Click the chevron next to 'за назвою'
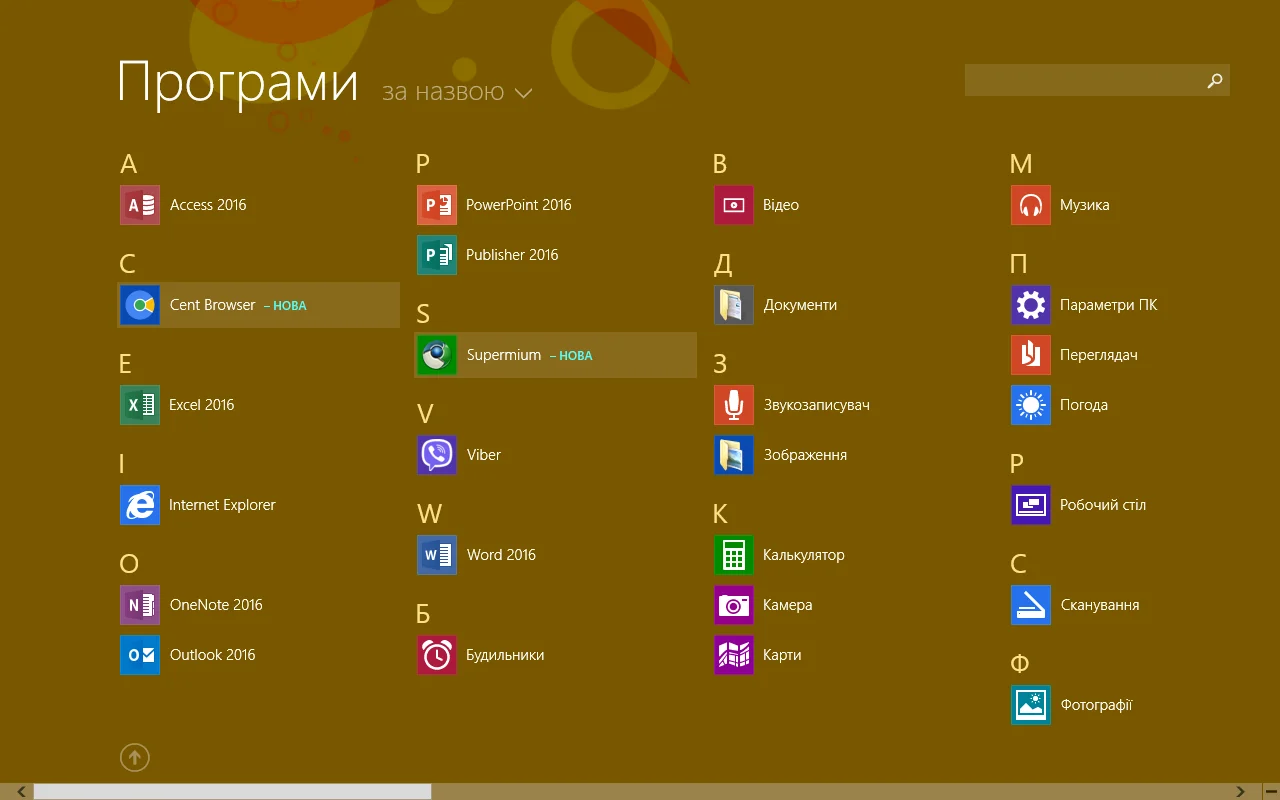 coord(523,94)
